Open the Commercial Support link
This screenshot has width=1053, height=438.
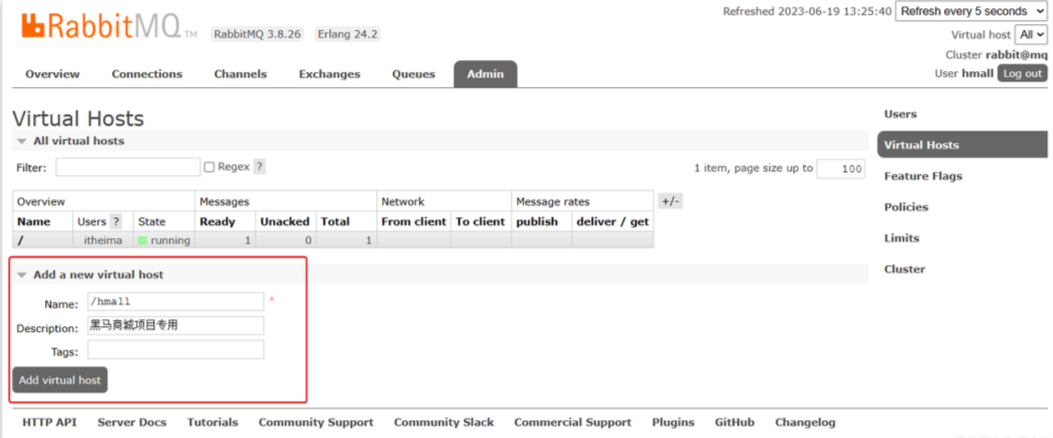pos(573,423)
